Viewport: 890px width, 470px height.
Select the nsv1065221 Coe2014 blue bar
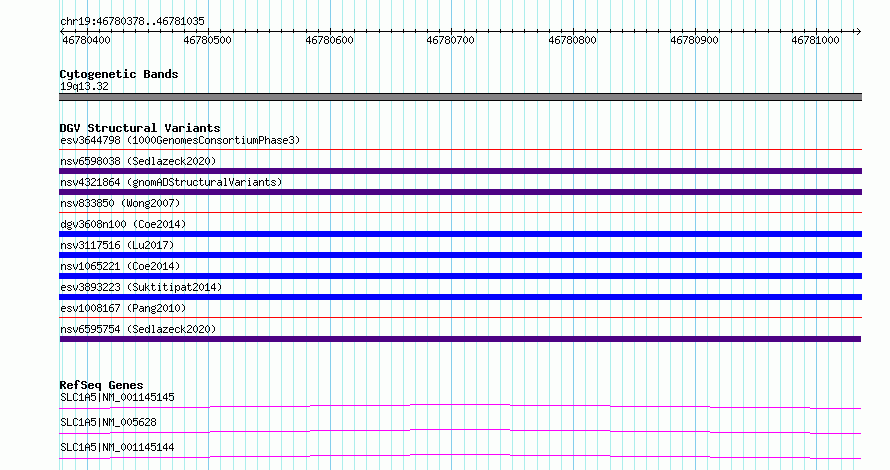tap(460, 276)
